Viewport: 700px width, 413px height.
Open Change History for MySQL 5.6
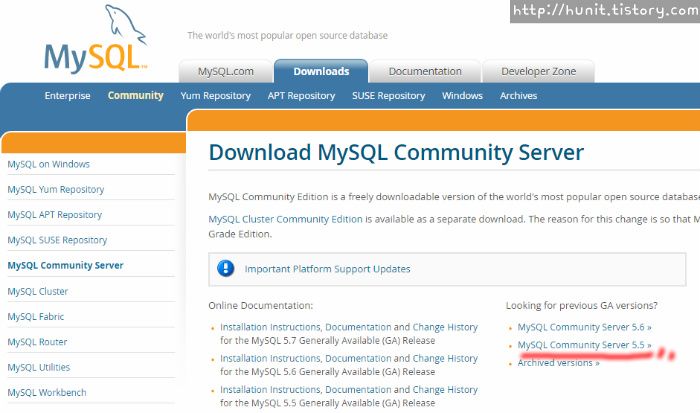coord(445,358)
